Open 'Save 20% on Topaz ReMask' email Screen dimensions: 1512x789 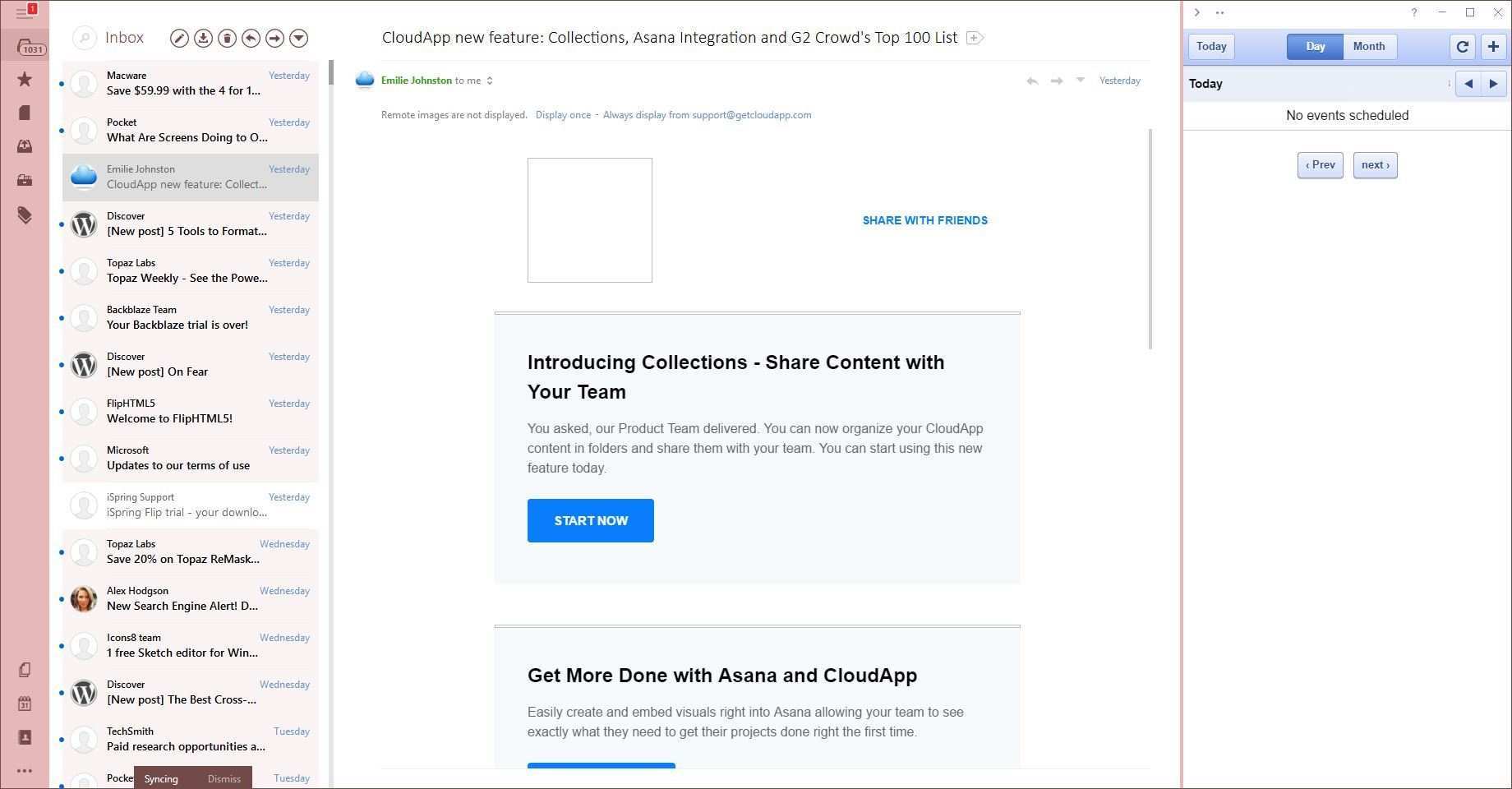coord(191,551)
